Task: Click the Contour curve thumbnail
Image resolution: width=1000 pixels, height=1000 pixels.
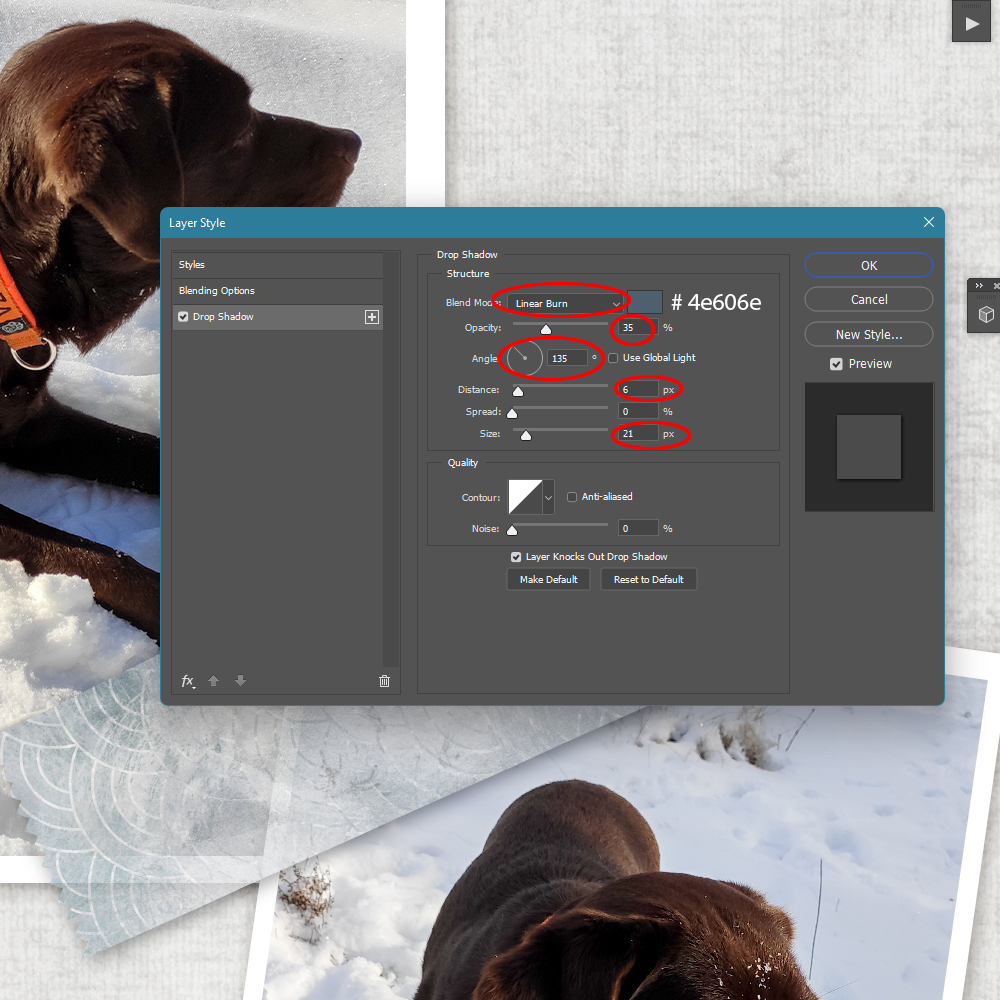Action: coord(525,497)
